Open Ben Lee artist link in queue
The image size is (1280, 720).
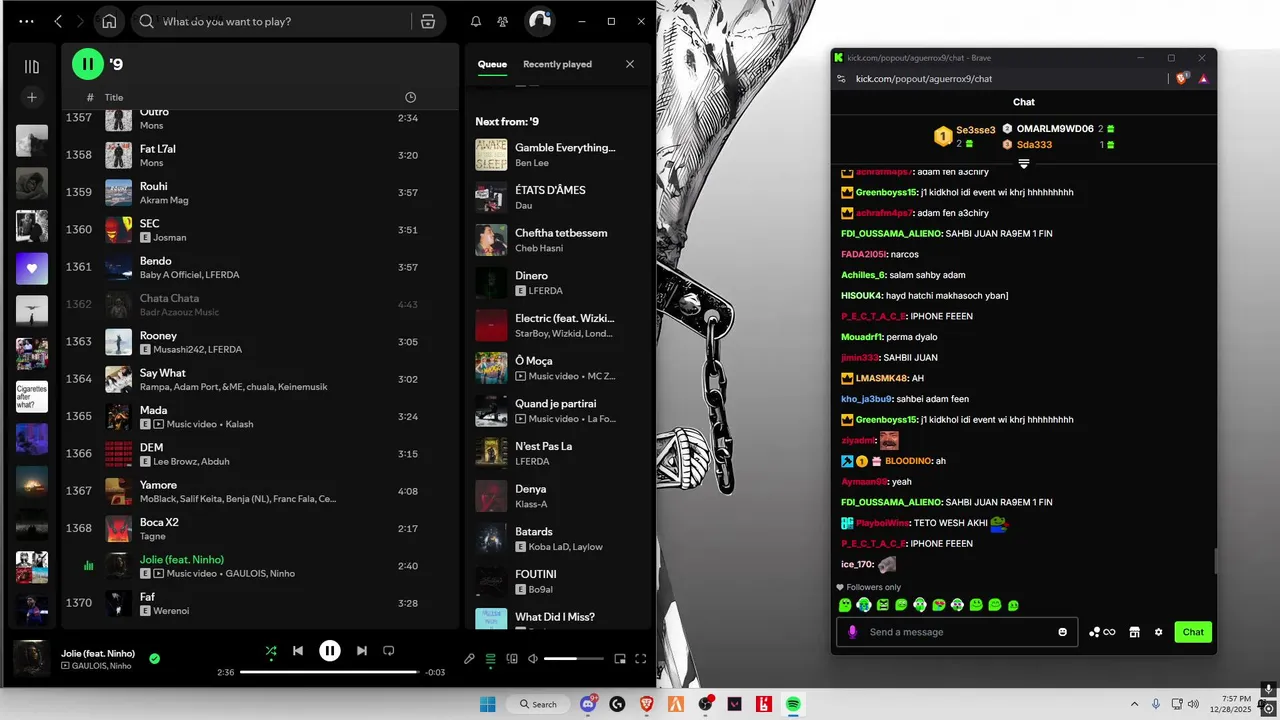(x=531, y=163)
